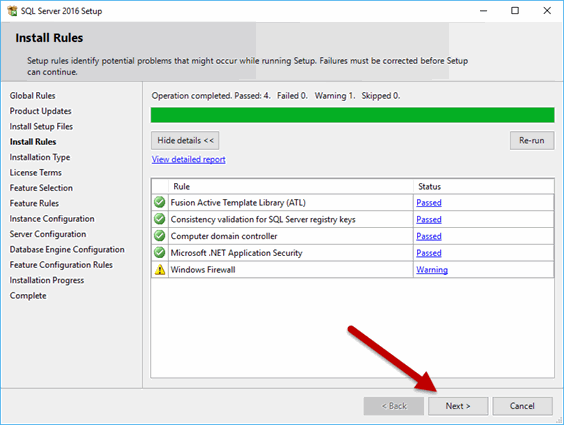This screenshot has width=564, height=425.
Task: Click the Status column header
Action: point(484,186)
